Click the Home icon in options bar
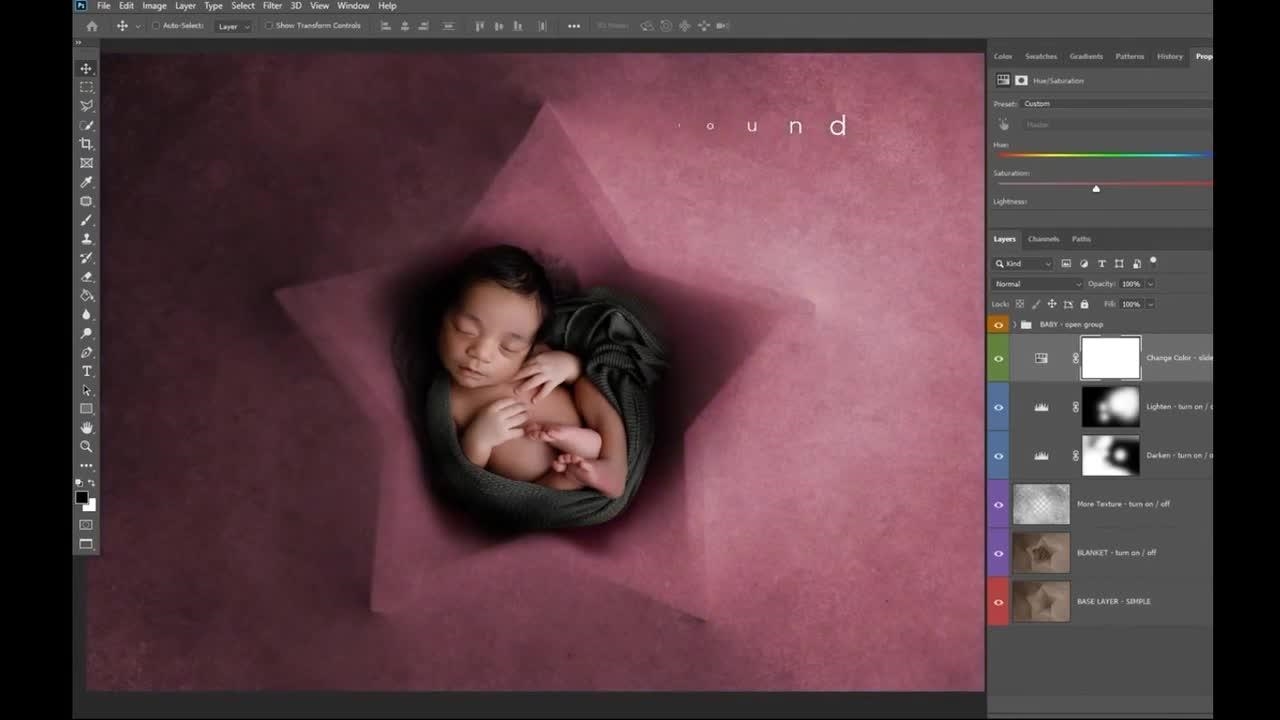This screenshot has width=1280, height=720. pyautogui.click(x=92, y=26)
